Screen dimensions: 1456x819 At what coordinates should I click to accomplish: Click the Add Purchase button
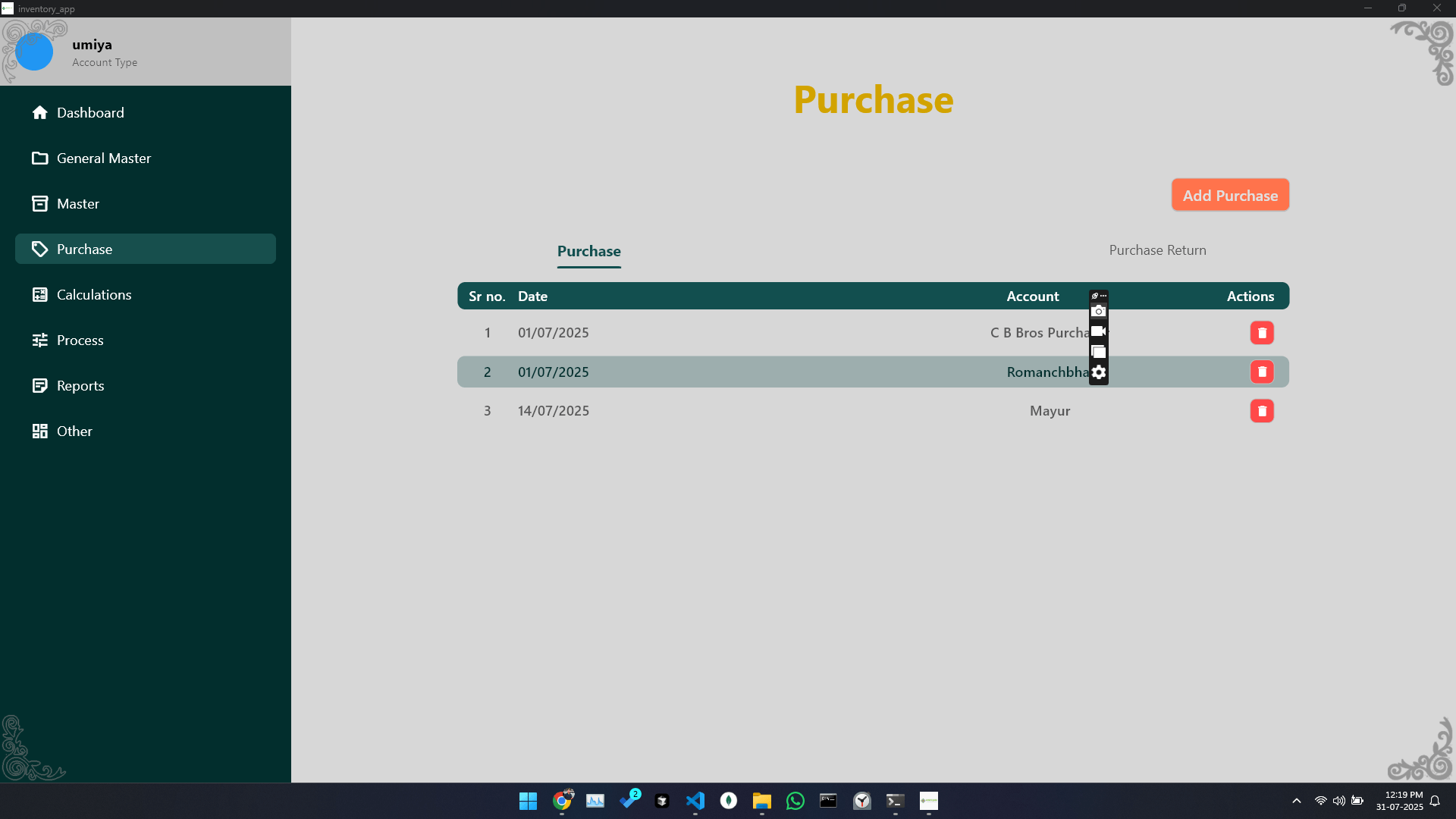click(1229, 195)
